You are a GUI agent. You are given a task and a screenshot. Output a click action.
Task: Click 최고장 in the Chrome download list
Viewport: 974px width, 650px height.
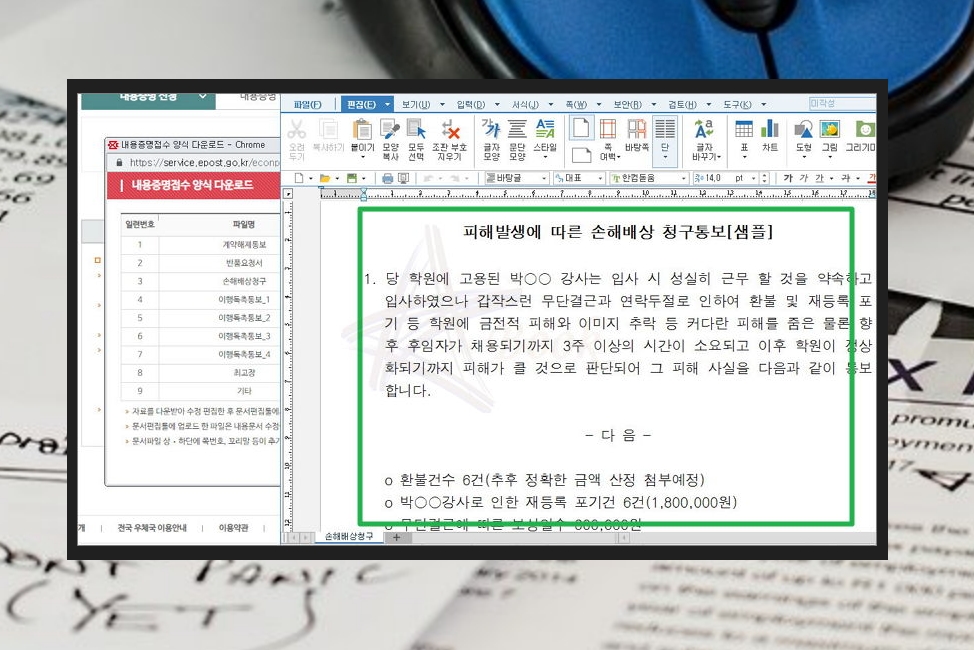pos(244,373)
